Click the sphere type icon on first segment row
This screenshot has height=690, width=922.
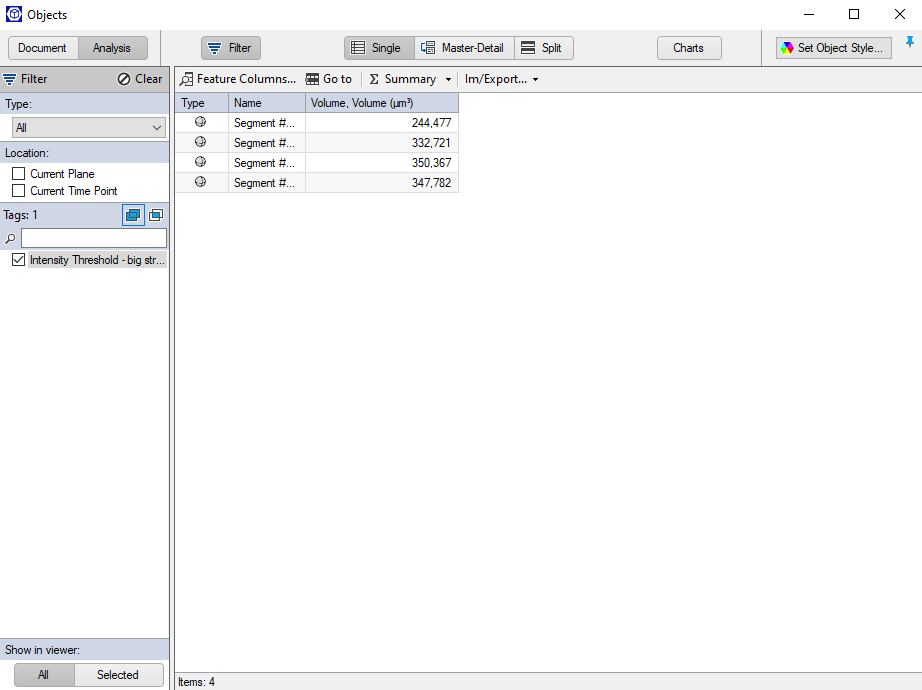[200, 122]
